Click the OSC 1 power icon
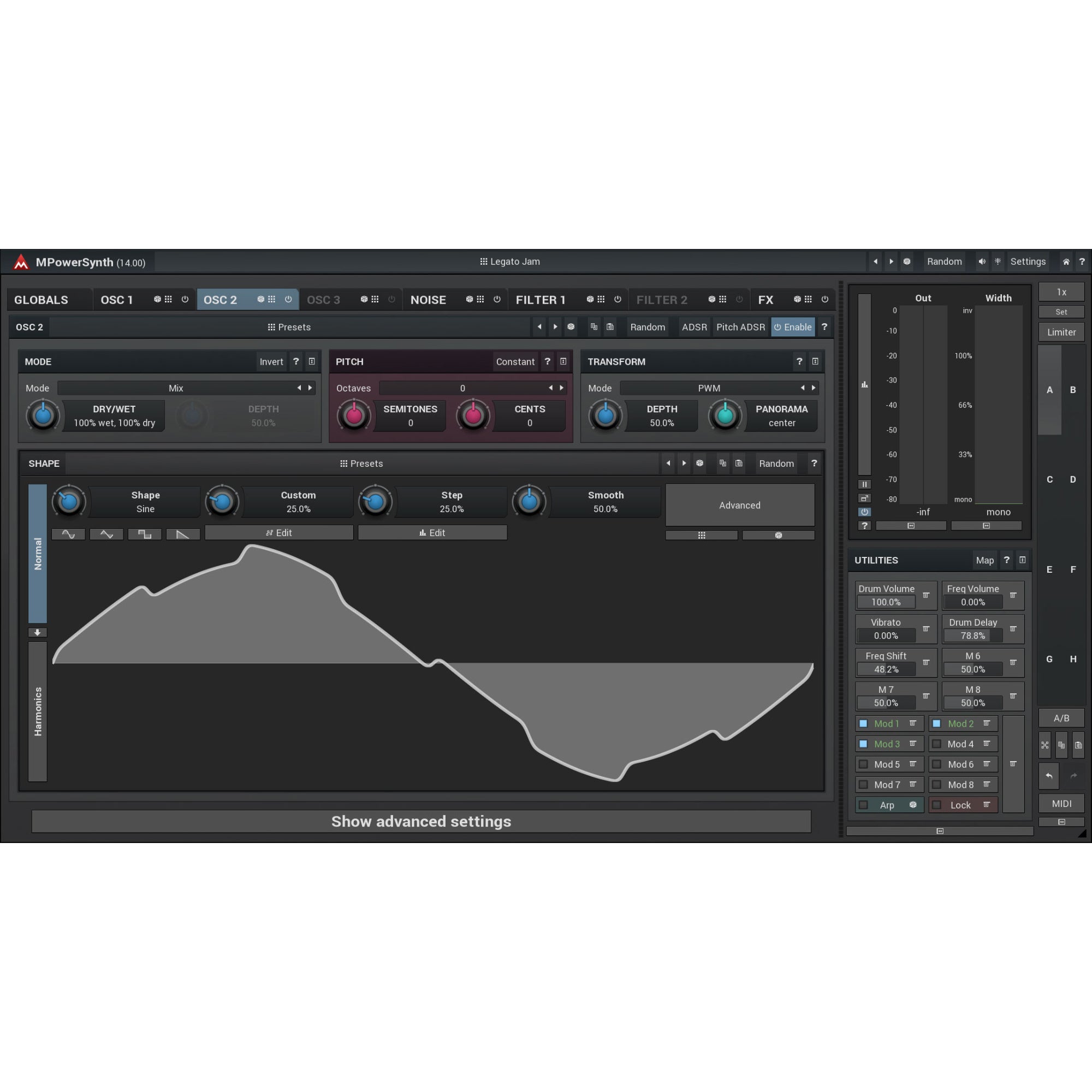Viewport: 1092px width, 1092px height. tap(185, 300)
